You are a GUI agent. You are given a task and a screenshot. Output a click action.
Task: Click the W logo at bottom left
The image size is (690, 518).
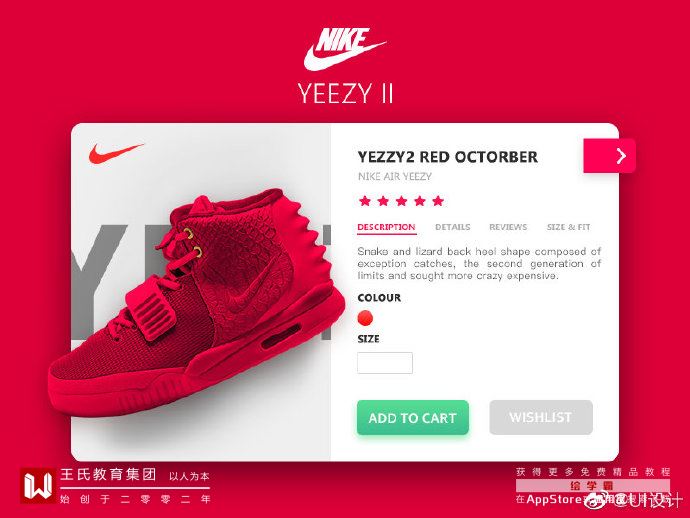coord(38,486)
